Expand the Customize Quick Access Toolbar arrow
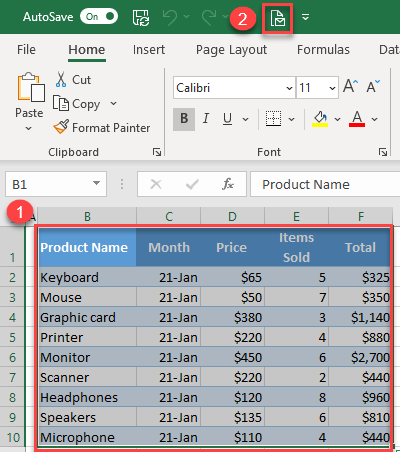This screenshot has height=452, width=400. (x=305, y=17)
